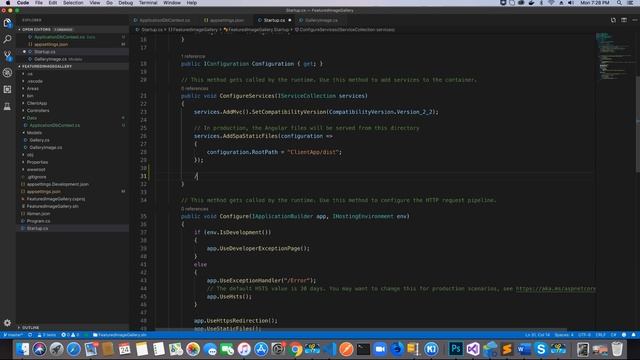Screen dimensions: 640x360
Task: Open Visual Studio from the Dock
Action: pyautogui.click(x=473, y=349)
